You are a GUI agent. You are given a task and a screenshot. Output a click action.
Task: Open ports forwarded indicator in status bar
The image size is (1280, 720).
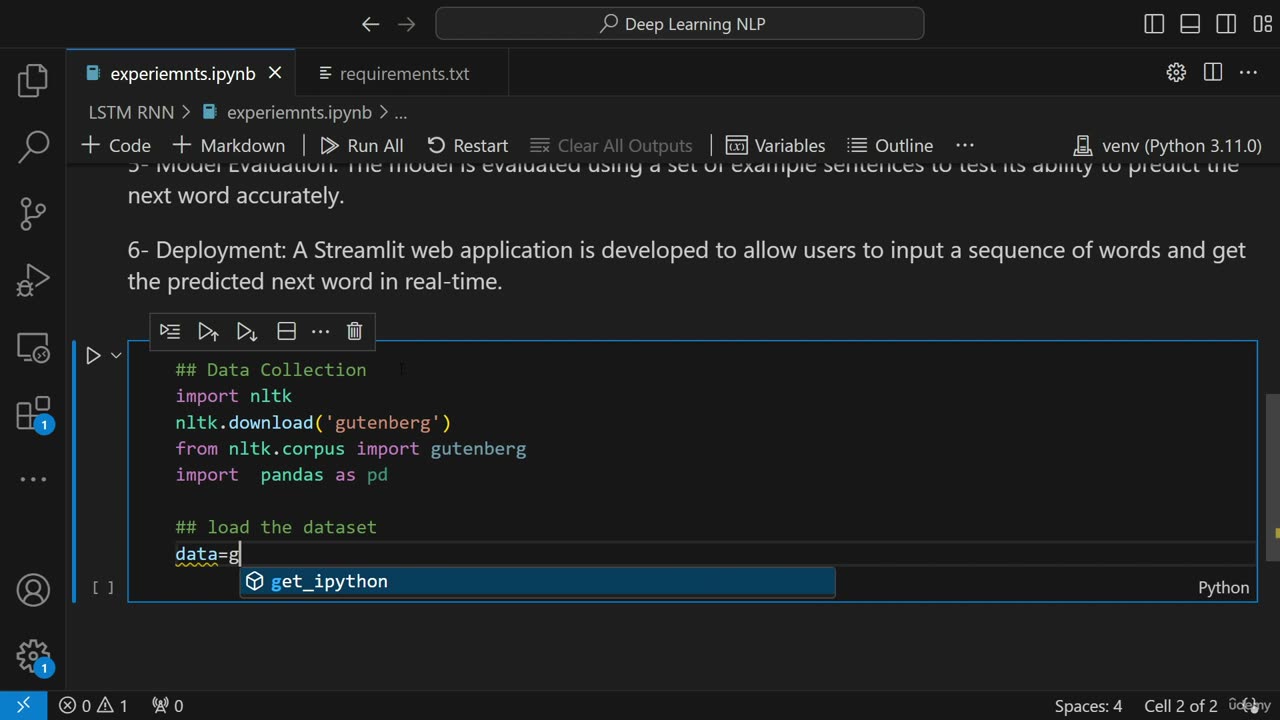click(167, 706)
